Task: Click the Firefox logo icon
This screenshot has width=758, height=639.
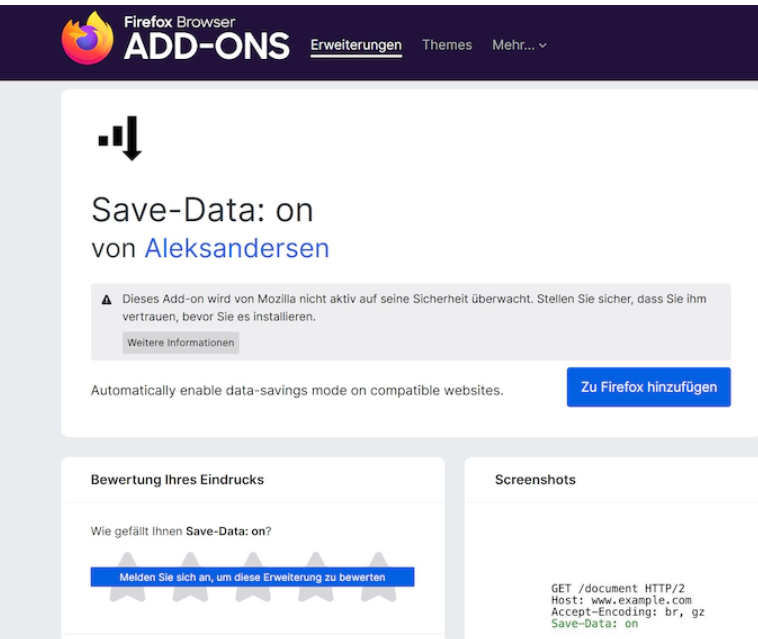Action: 88,38
